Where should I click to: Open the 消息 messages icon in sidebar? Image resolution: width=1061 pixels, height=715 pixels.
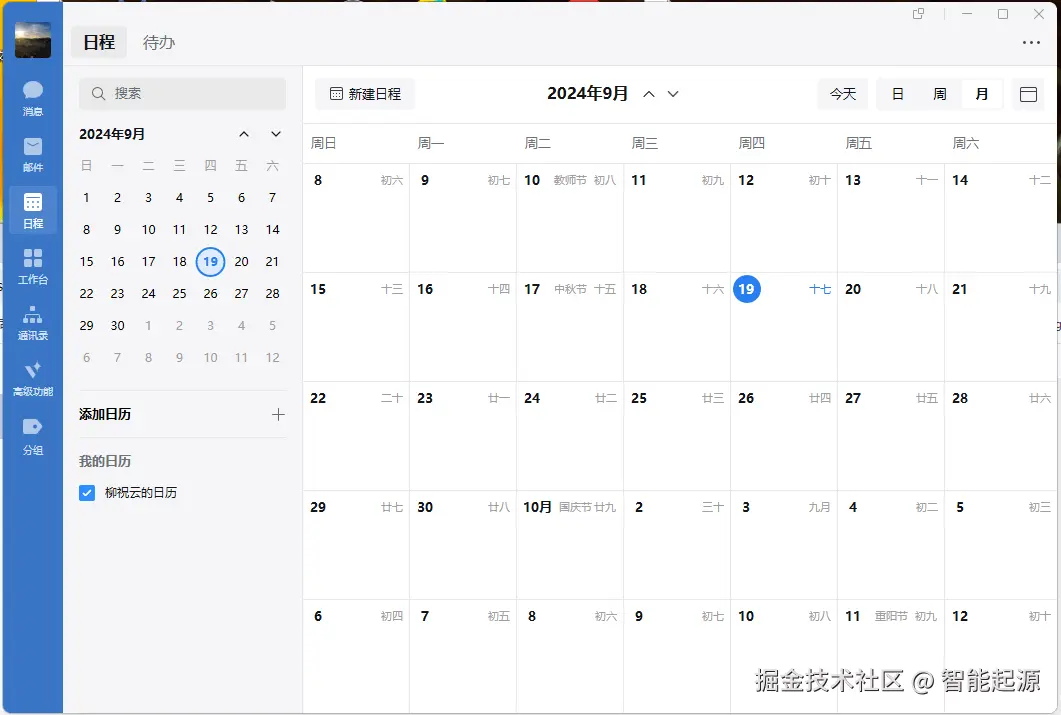[x=33, y=97]
